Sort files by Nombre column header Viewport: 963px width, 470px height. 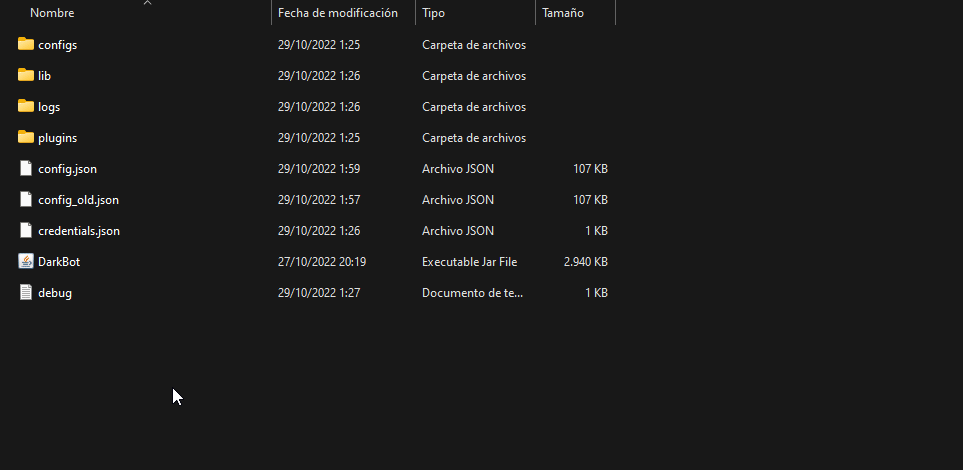[x=52, y=13]
